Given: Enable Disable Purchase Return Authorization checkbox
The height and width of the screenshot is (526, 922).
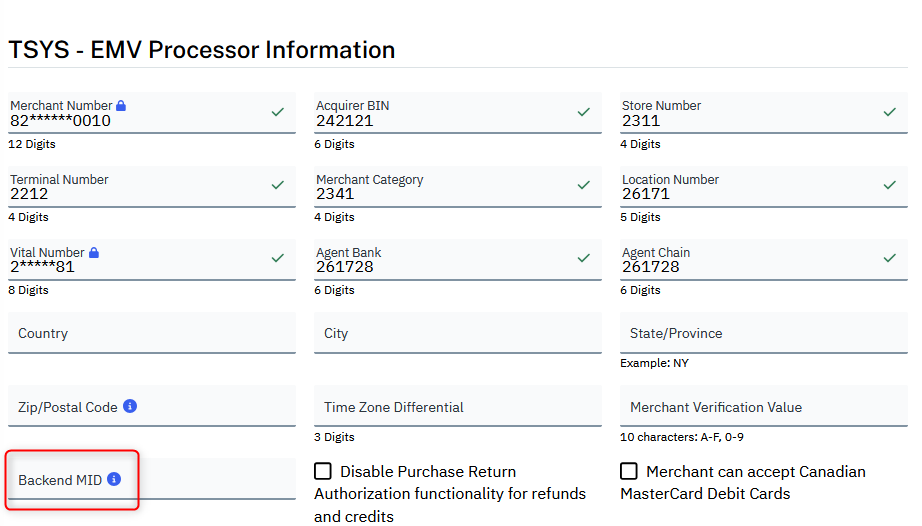Looking at the screenshot, I should click(323, 472).
